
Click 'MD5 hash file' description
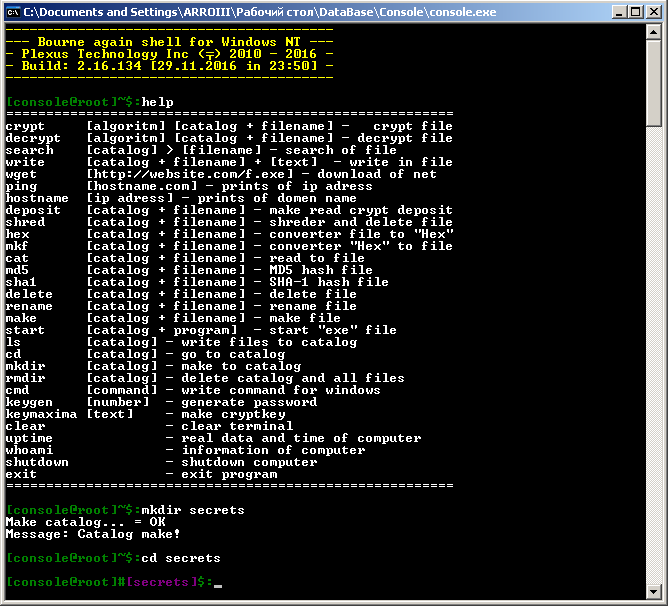pyautogui.click(x=321, y=270)
